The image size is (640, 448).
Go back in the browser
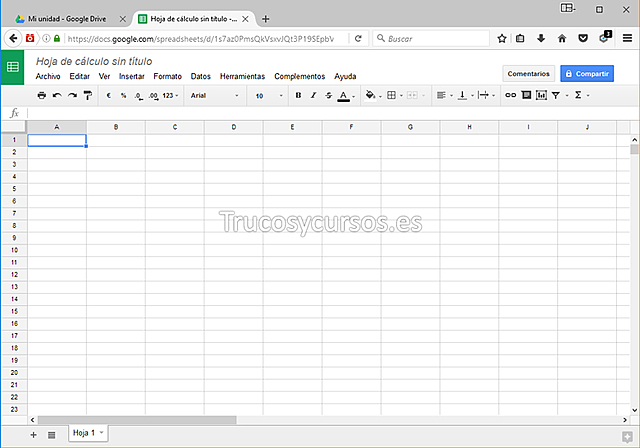coord(13,38)
